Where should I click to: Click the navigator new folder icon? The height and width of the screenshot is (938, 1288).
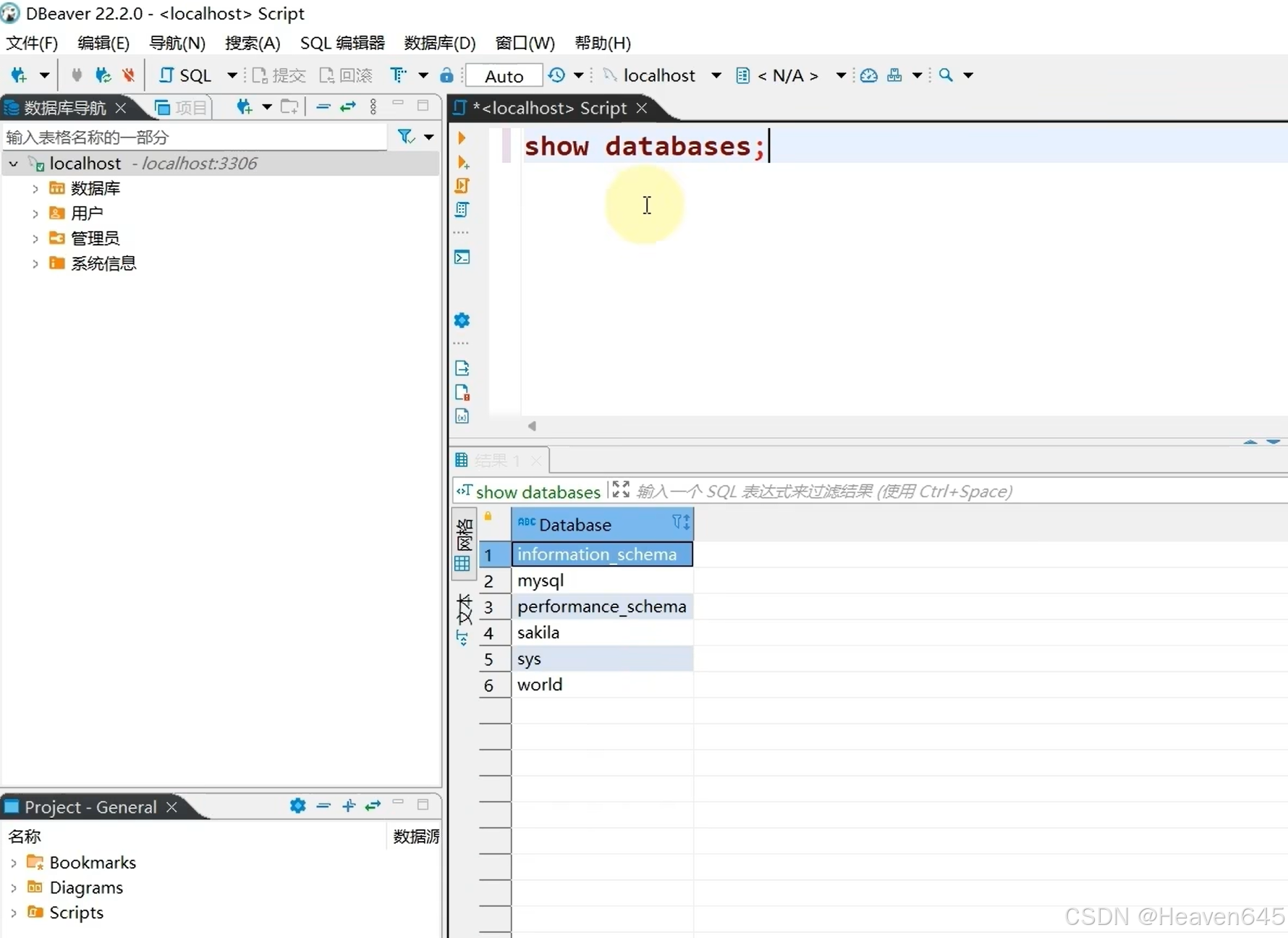[x=290, y=107]
